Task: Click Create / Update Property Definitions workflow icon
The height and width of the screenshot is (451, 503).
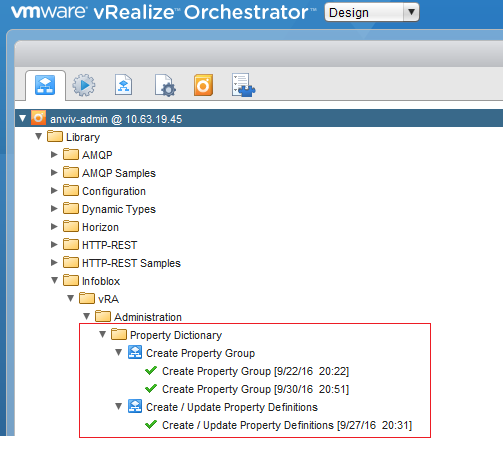Action: pyautogui.click(x=135, y=406)
